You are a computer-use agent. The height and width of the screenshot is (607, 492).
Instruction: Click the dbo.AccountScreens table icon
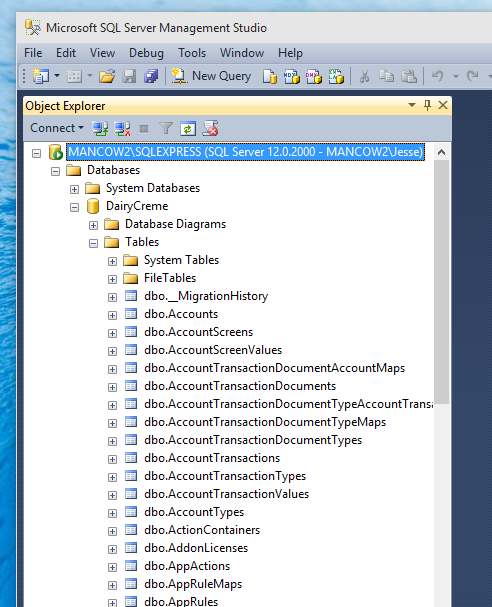(131, 332)
